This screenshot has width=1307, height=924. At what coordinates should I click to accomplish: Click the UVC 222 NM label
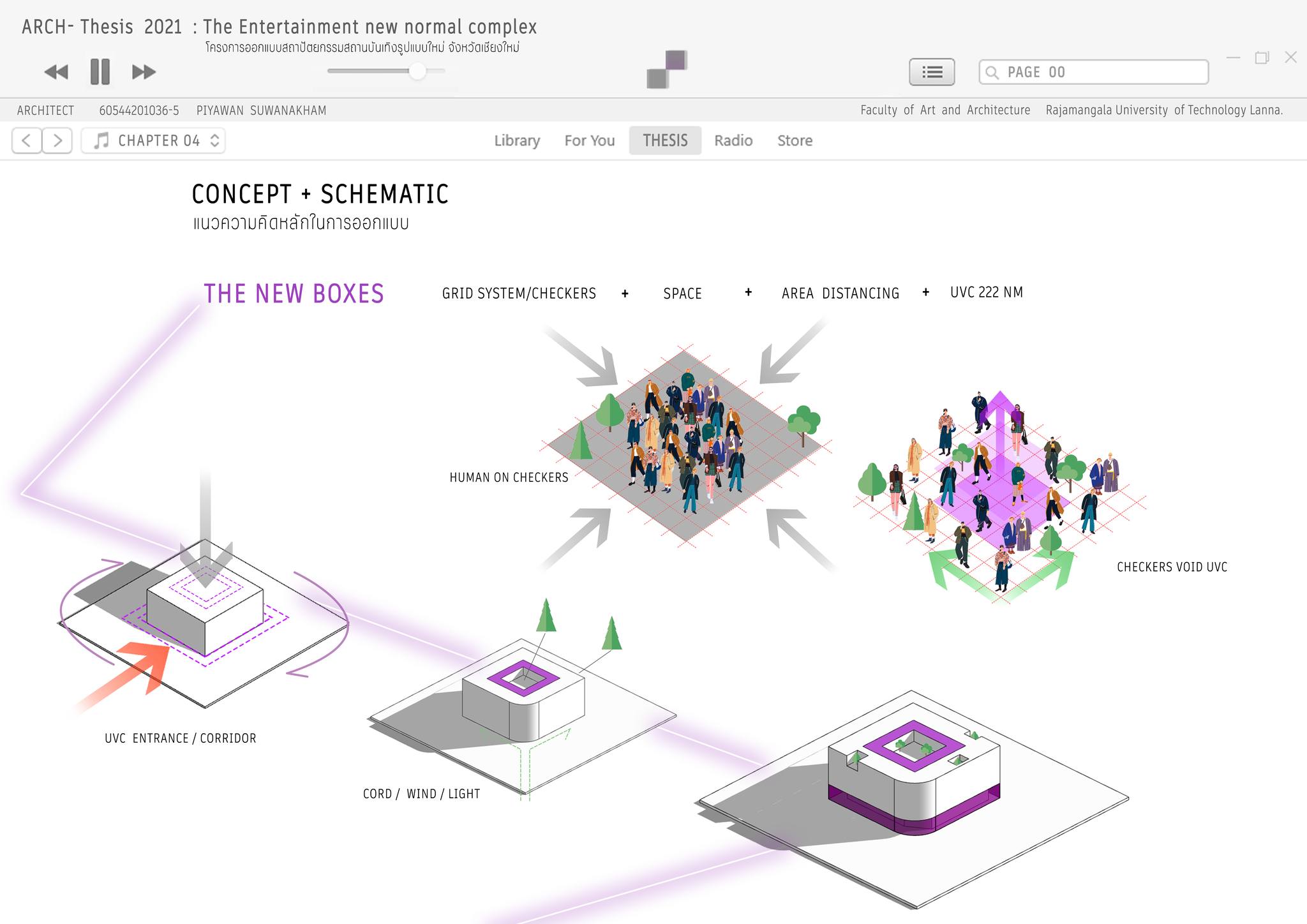987,292
